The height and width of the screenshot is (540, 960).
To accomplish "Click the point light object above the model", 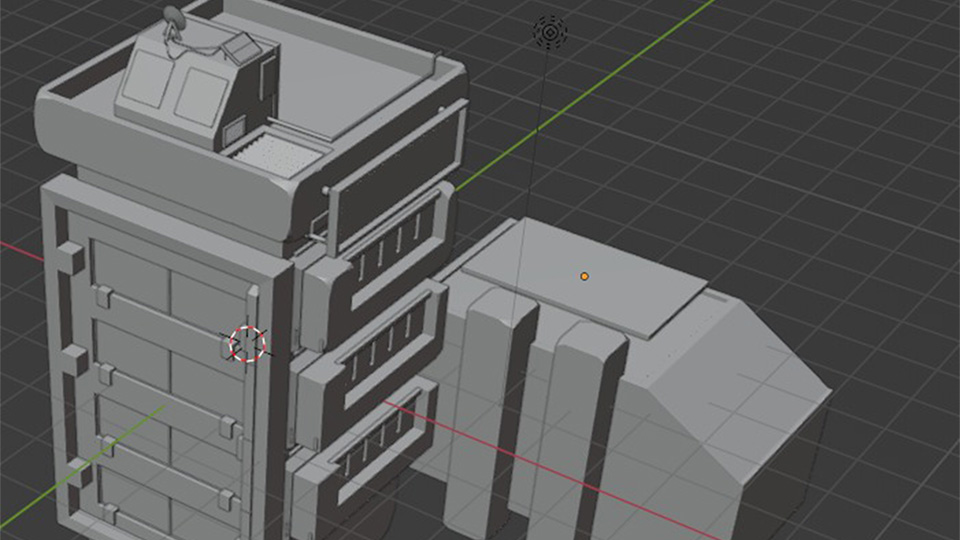I will pyautogui.click(x=549, y=32).
